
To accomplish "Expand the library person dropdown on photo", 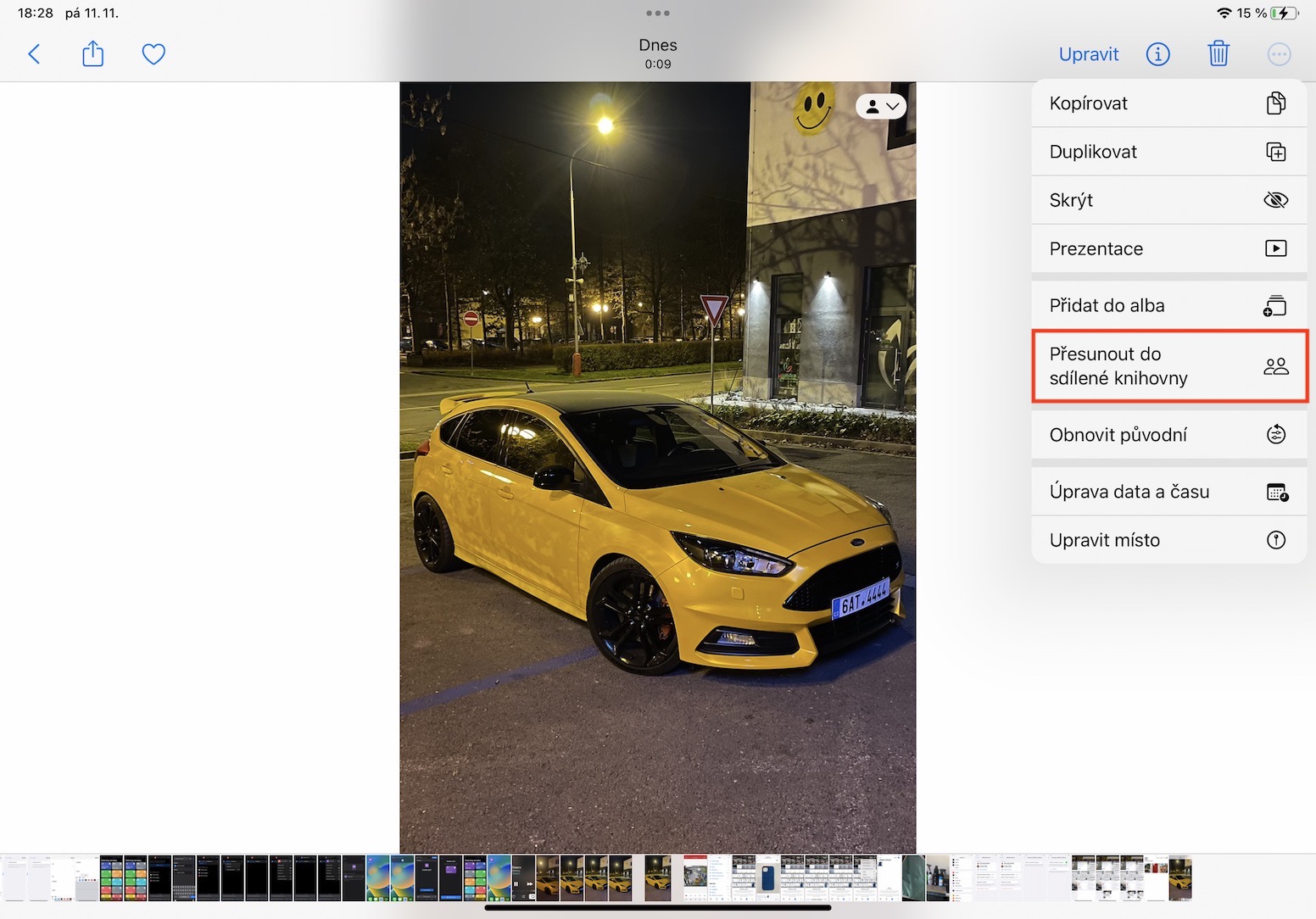I will click(881, 107).
